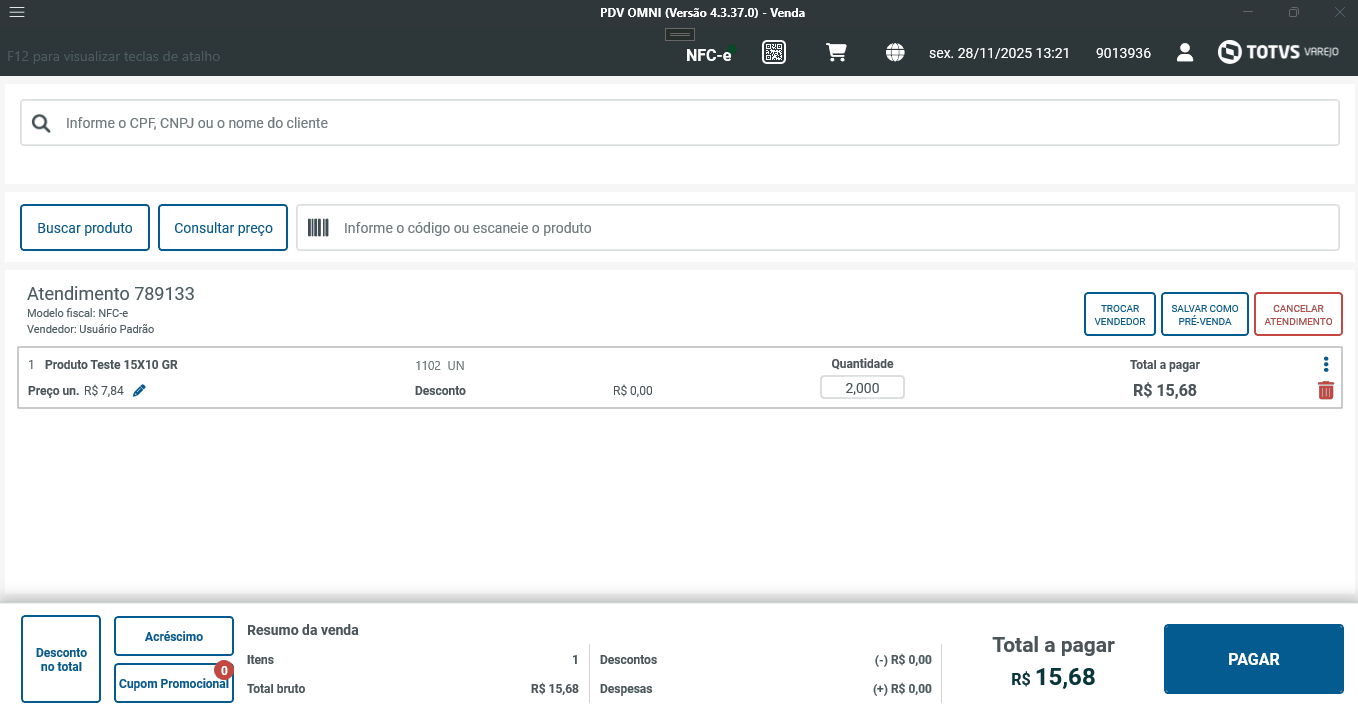Click Acréscimo button
Image resolution: width=1358 pixels, height=714 pixels.
[x=174, y=636]
